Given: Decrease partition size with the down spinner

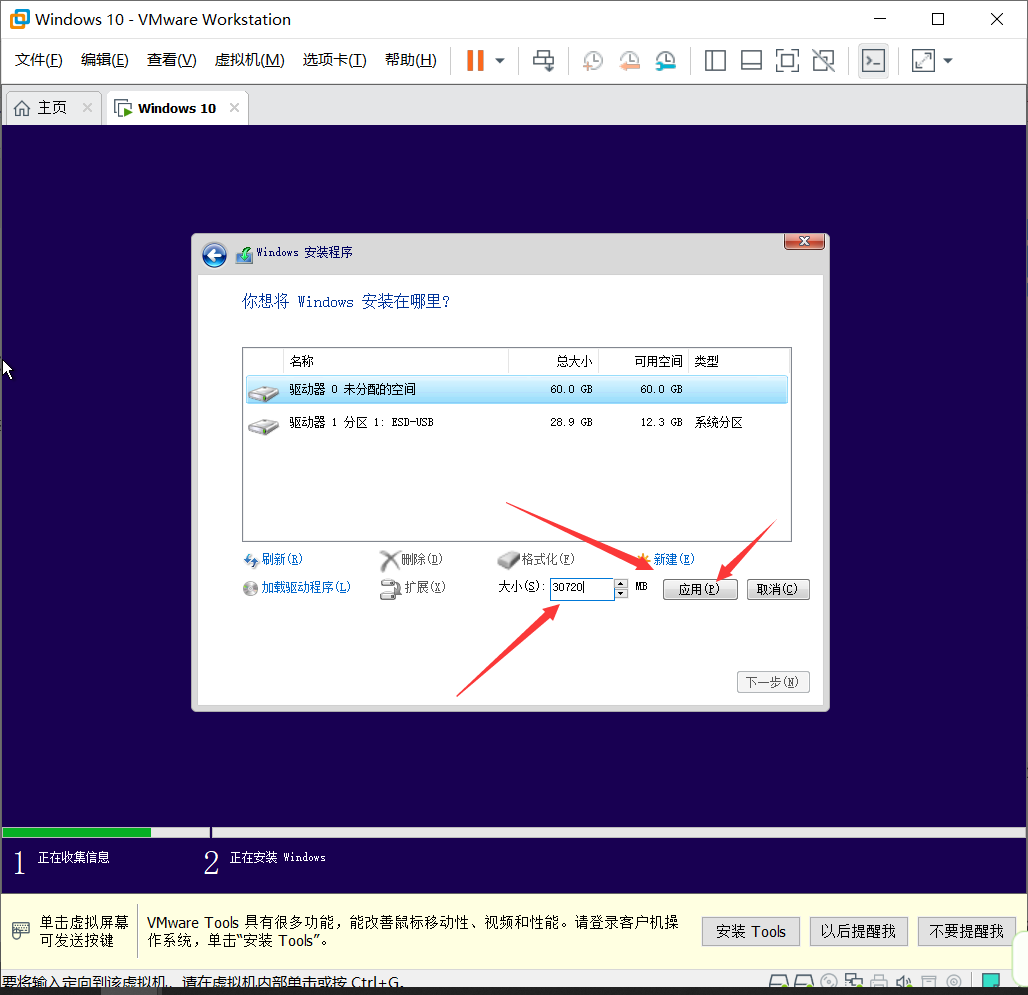Looking at the screenshot, I should pos(621,594).
